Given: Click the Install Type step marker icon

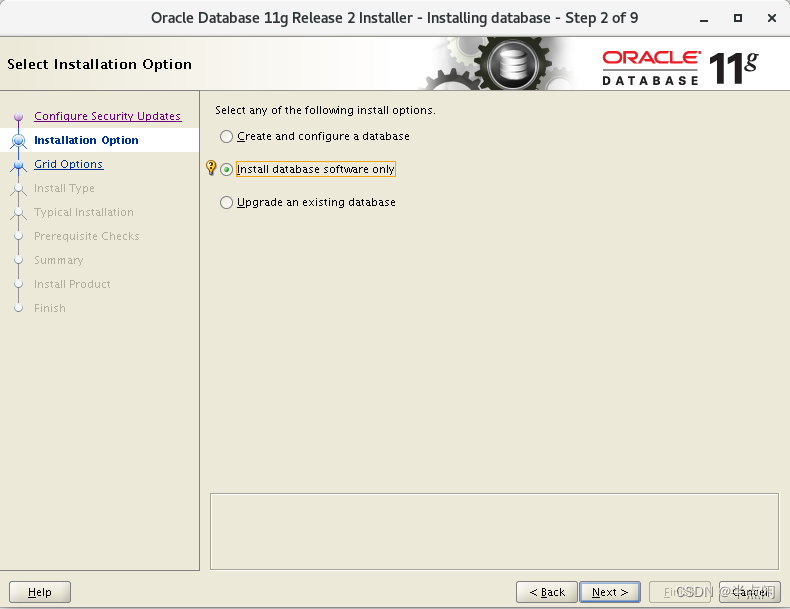Looking at the screenshot, I should tap(19, 188).
